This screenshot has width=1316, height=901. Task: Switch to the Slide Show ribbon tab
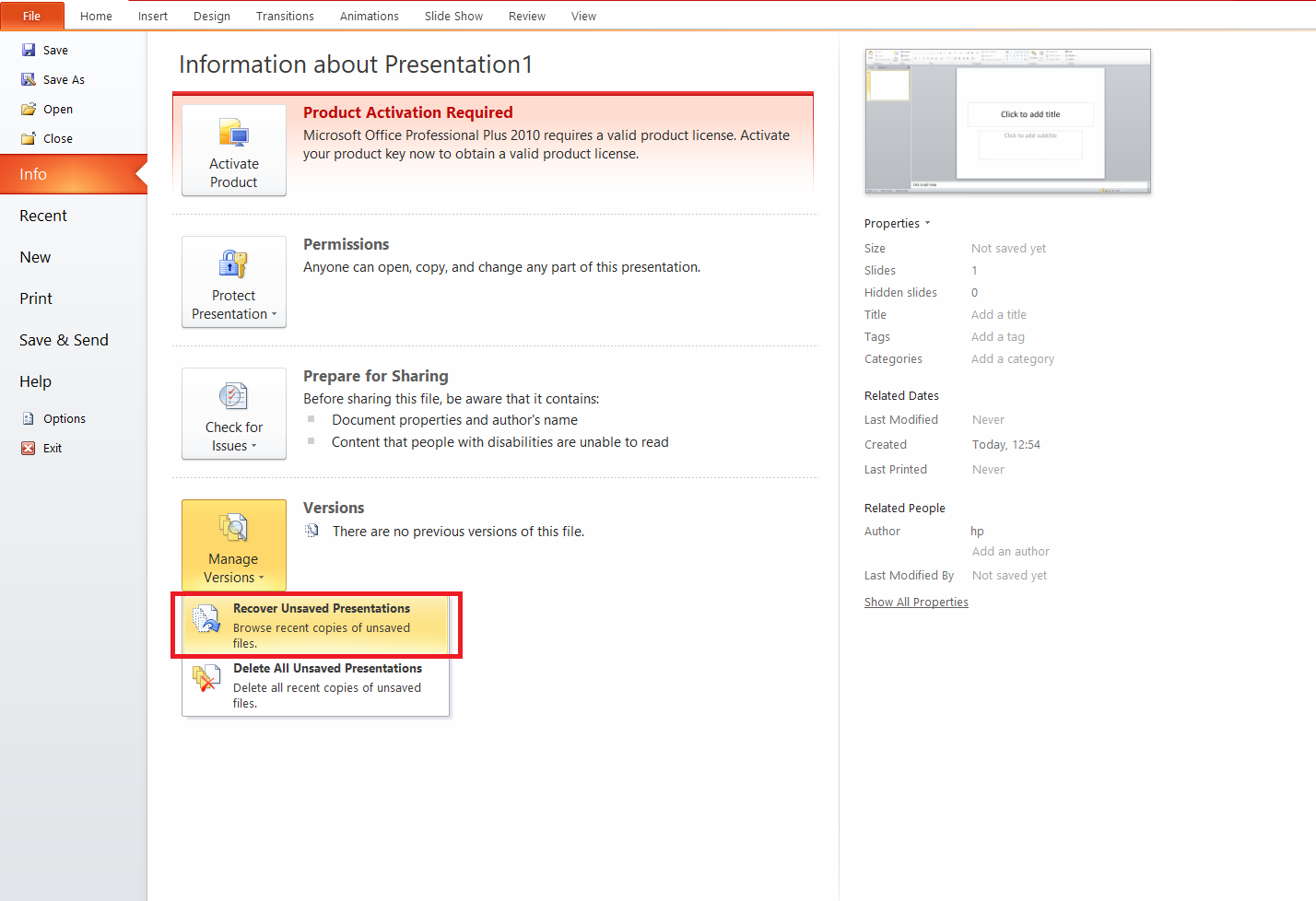pos(453,16)
